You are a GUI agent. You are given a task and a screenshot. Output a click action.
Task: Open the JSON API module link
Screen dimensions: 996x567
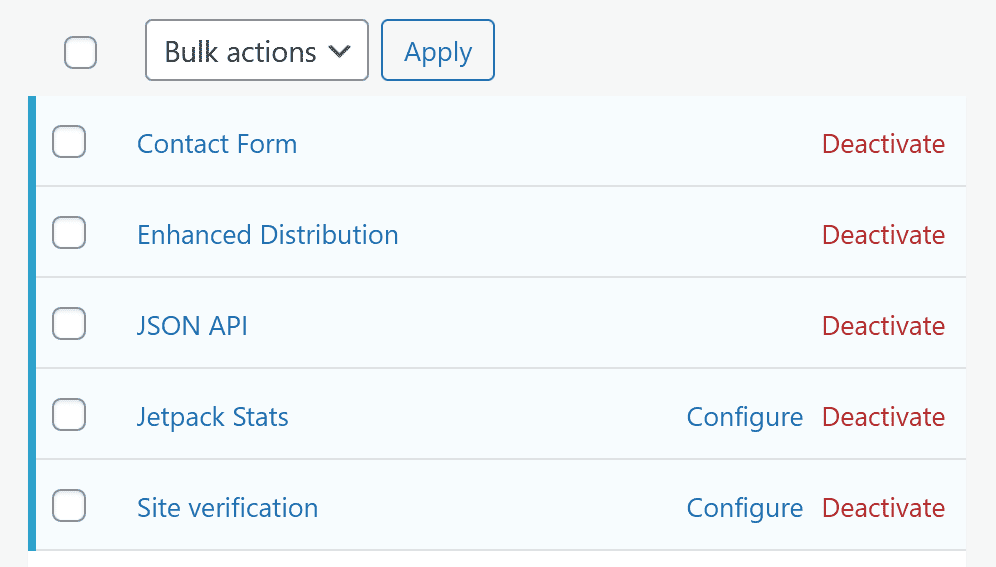(x=192, y=326)
